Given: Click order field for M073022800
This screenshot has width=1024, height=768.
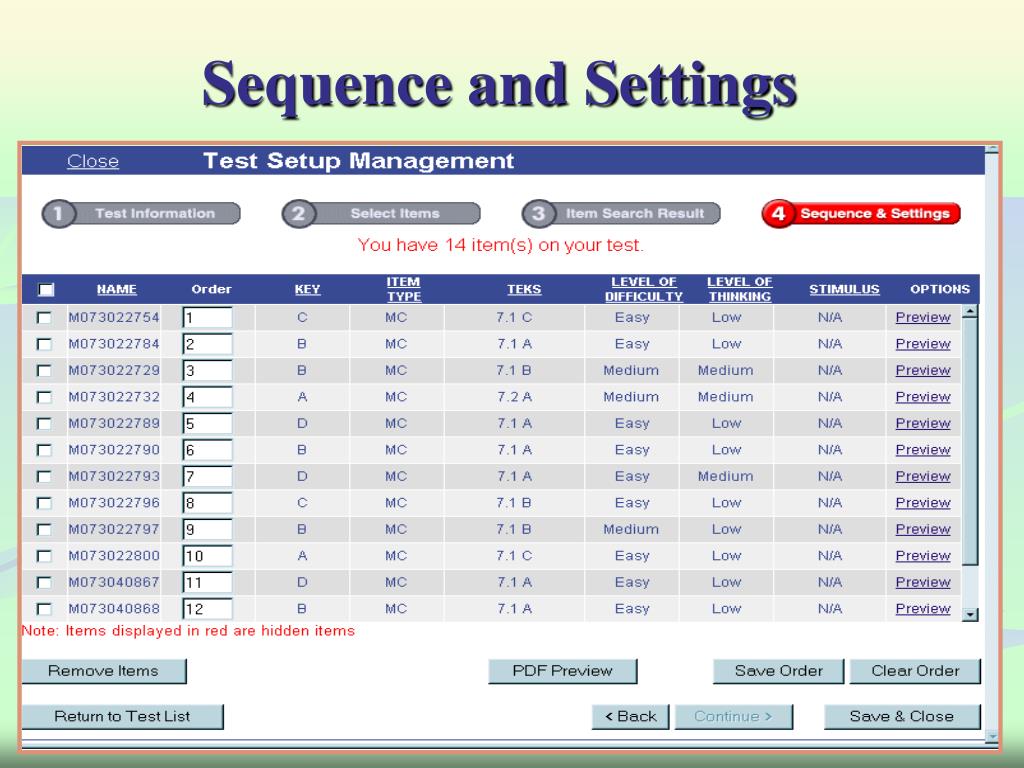Looking at the screenshot, I should coord(208,556).
